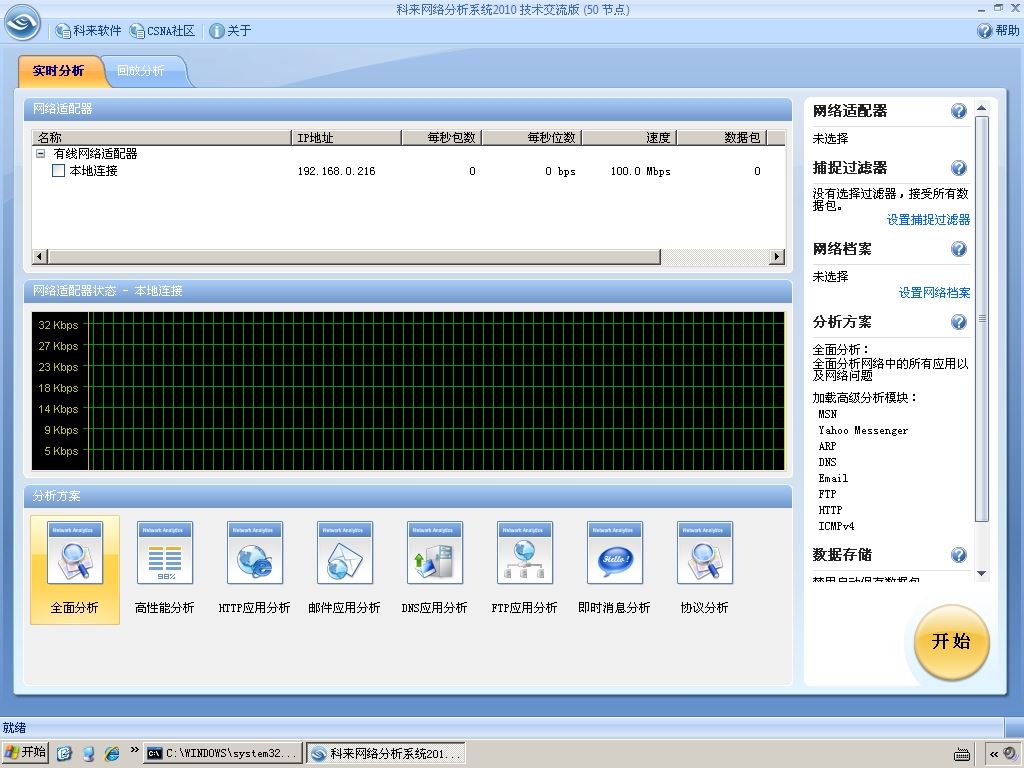This screenshot has height=768, width=1024.
Task: Click the side panel's scroll-down arrow
Action: click(982, 573)
